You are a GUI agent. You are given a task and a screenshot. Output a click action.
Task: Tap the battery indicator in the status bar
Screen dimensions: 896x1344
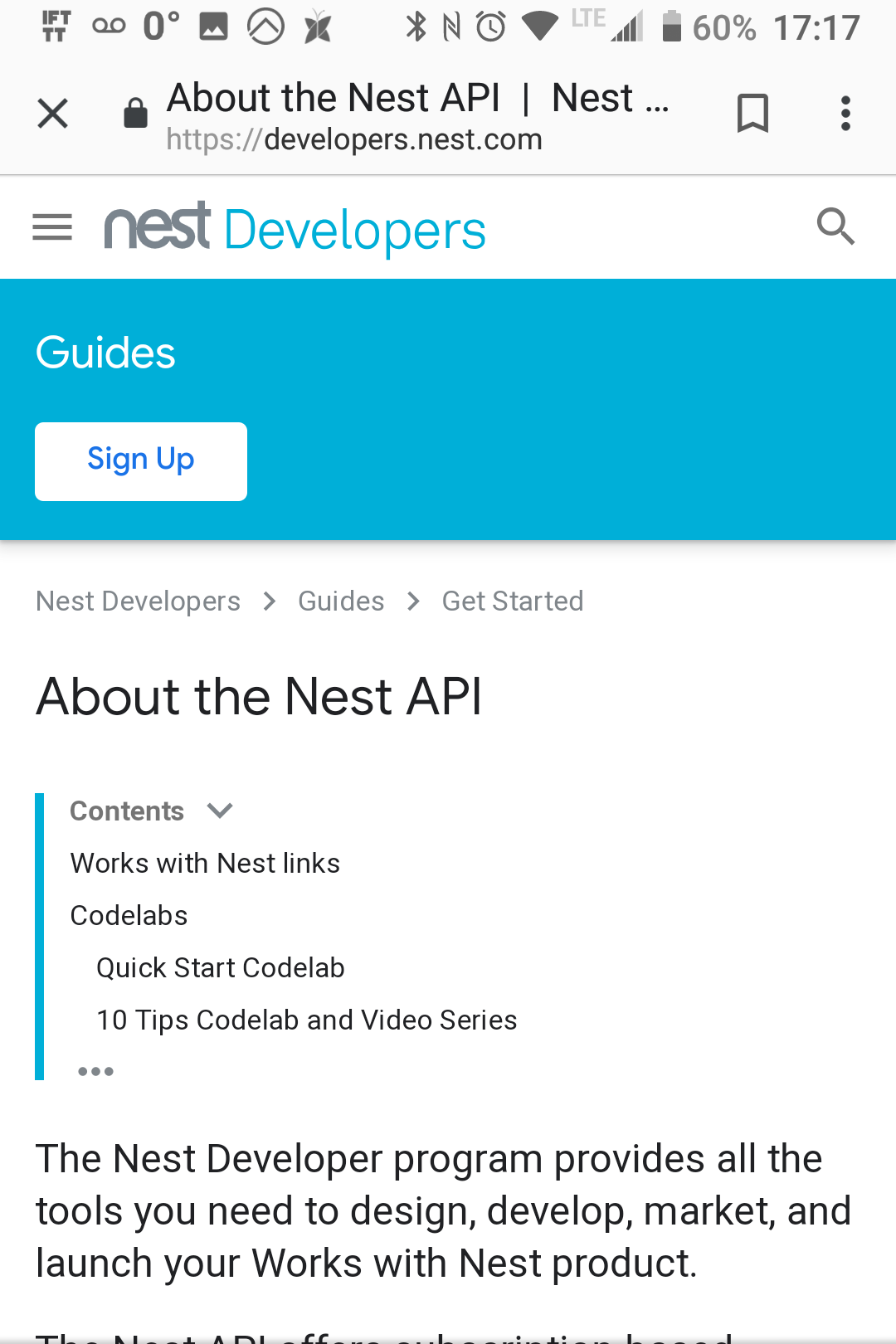point(671,27)
